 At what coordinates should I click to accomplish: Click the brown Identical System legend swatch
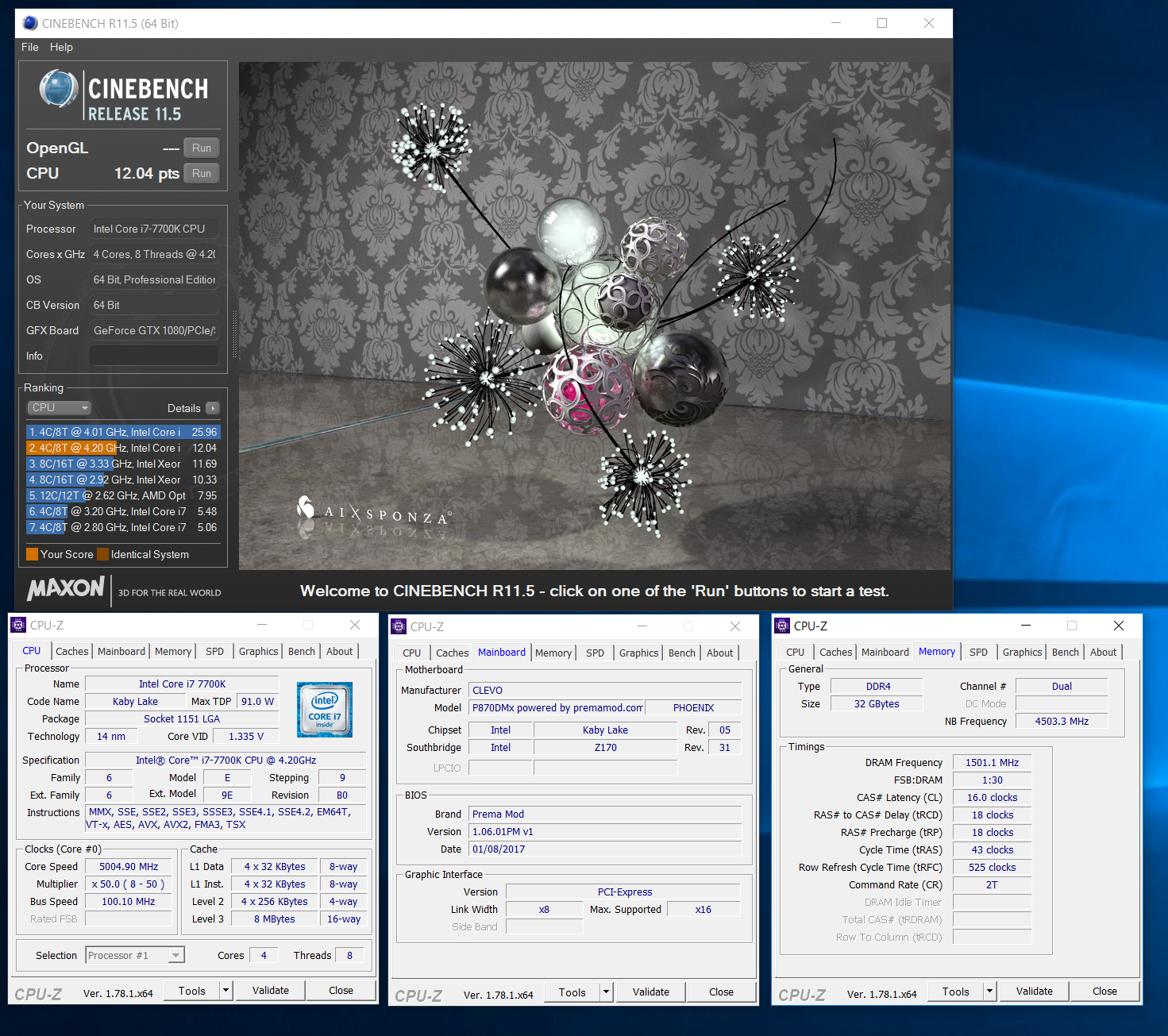(102, 554)
